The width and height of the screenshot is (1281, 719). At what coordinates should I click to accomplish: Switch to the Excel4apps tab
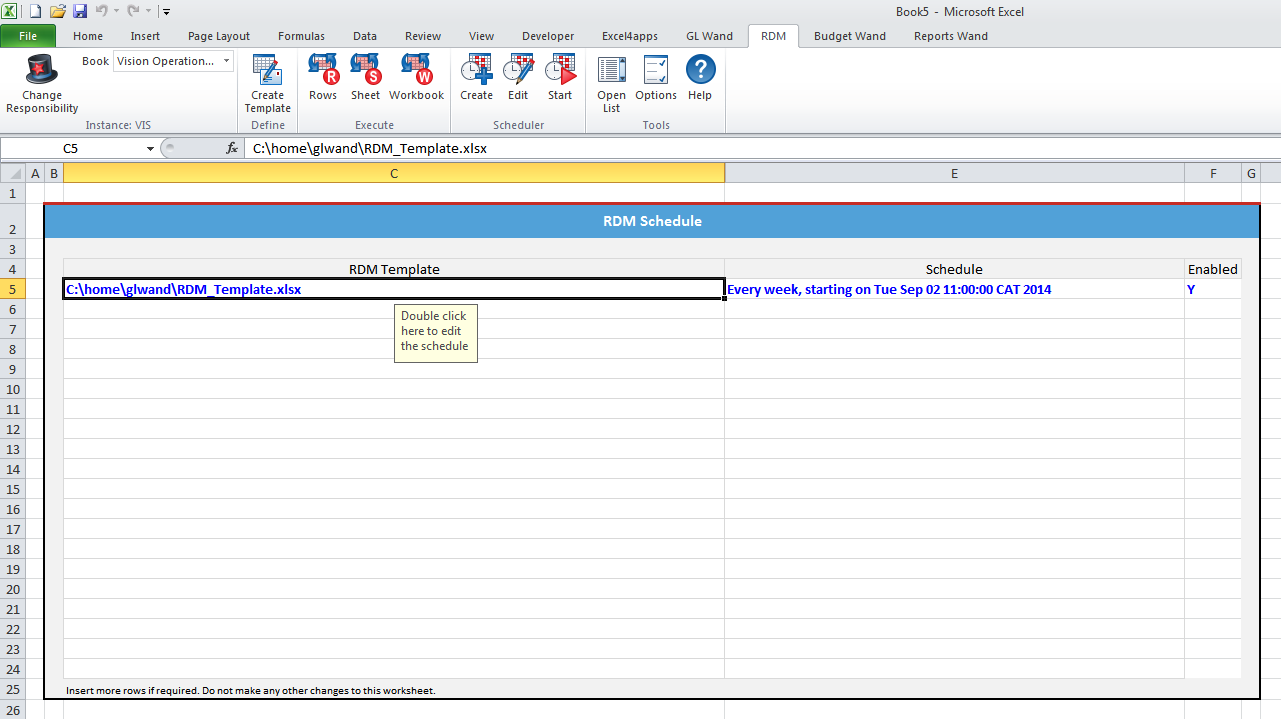coord(630,36)
